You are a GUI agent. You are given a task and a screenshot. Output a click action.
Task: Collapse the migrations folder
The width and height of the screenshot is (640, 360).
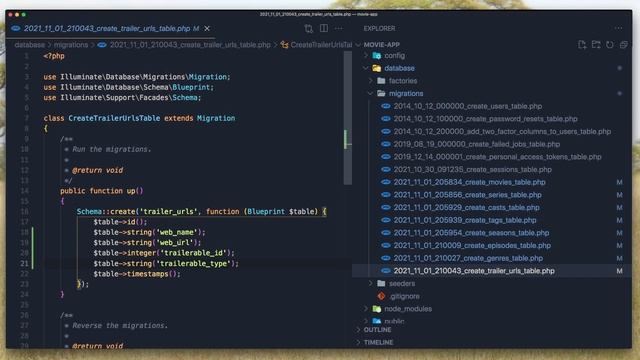tap(371, 93)
